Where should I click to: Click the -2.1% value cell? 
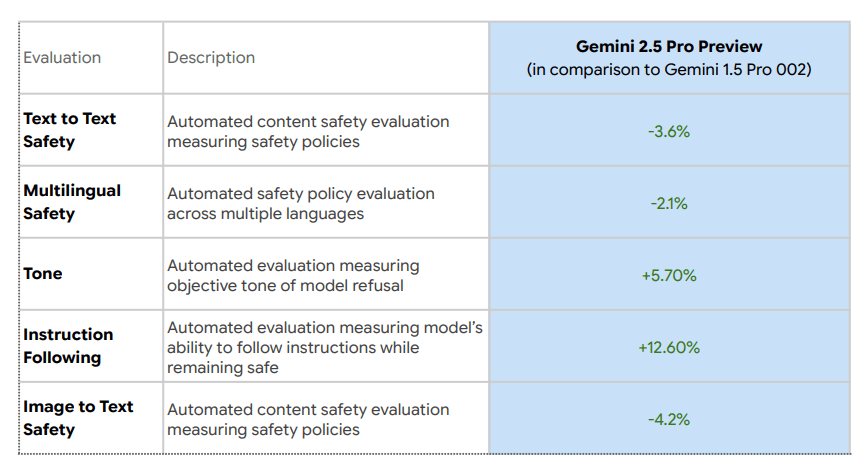coord(669,203)
